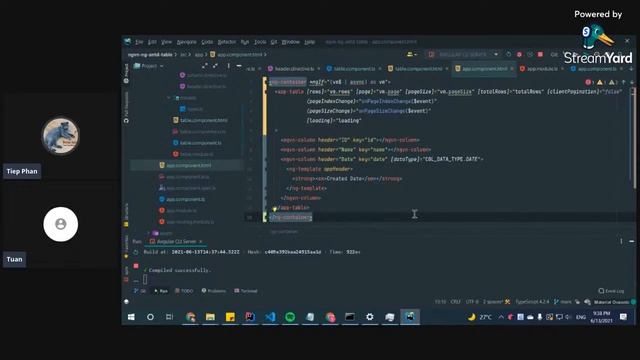This screenshot has height=360, width=640.
Task: Open the Run menu
Action: [244, 42]
